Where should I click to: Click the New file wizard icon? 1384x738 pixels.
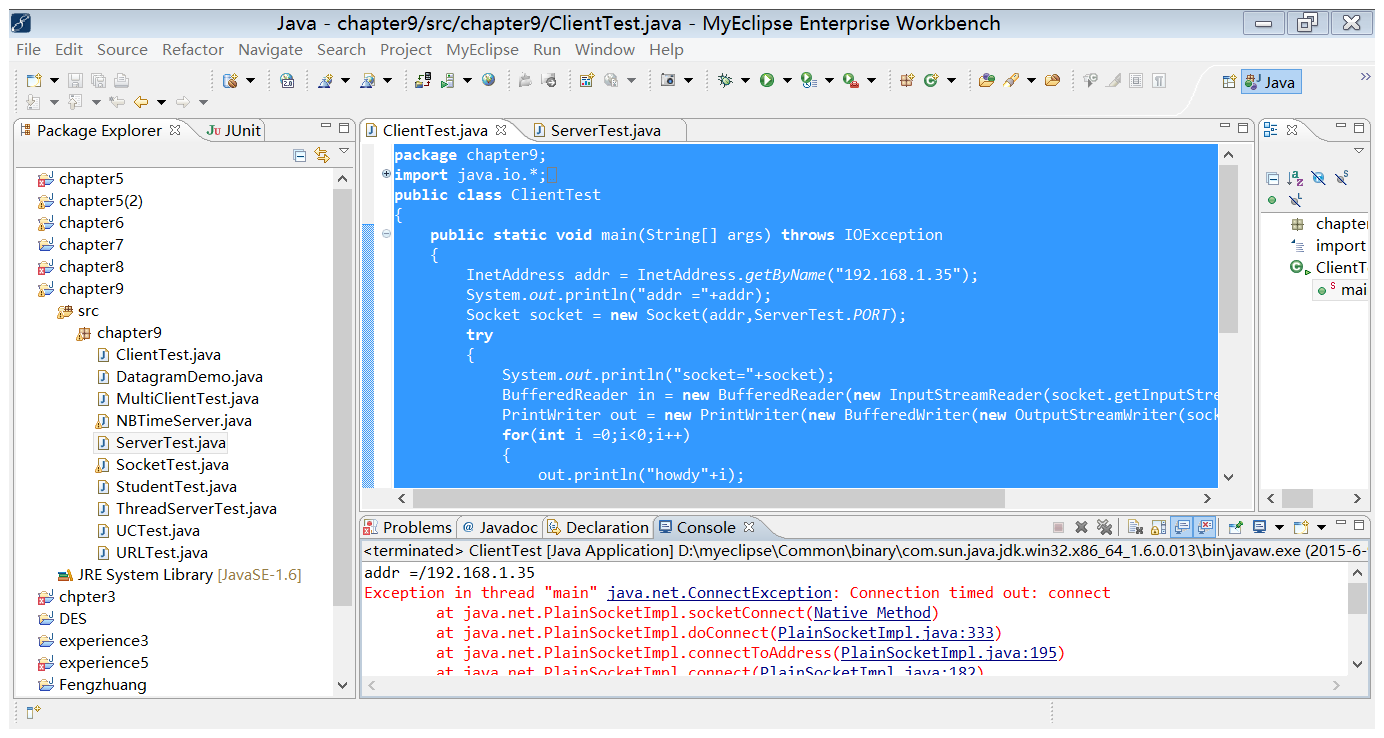pos(34,80)
